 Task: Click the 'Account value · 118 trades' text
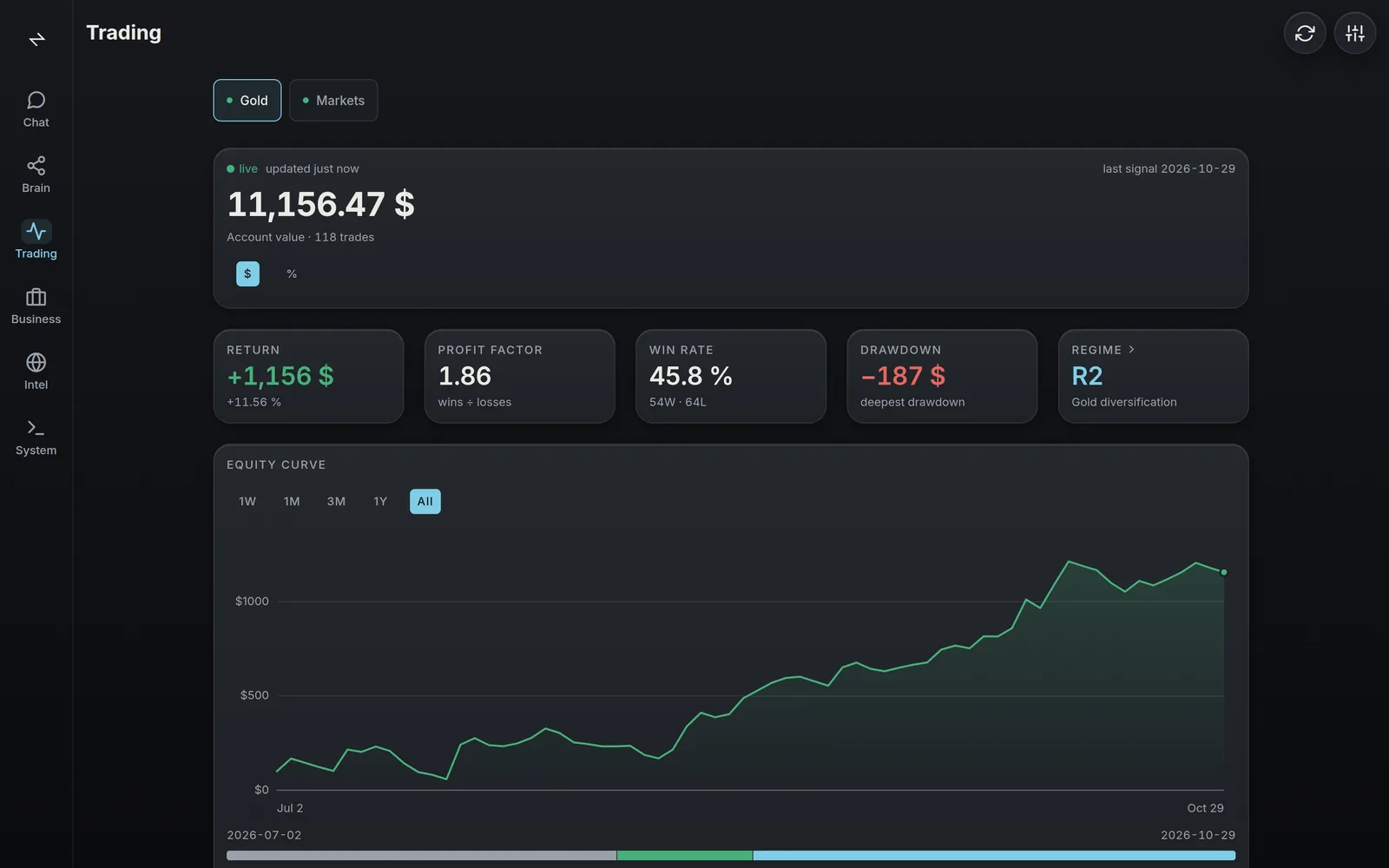pyautogui.click(x=300, y=237)
